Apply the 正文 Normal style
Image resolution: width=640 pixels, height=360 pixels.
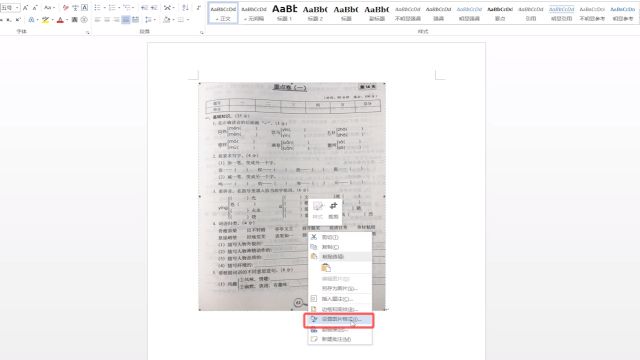click(223, 13)
